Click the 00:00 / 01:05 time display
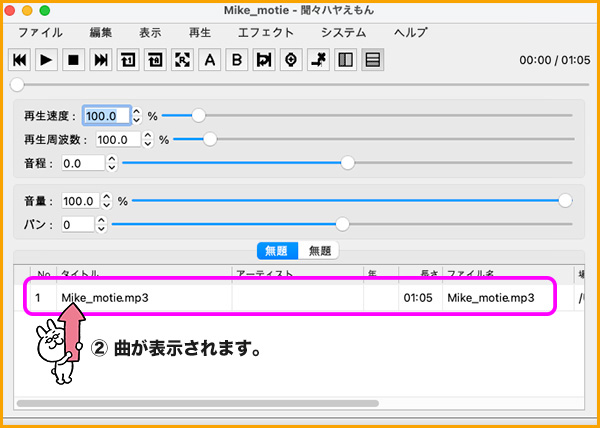The height and width of the screenshot is (428, 600). (x=554, y=60)
